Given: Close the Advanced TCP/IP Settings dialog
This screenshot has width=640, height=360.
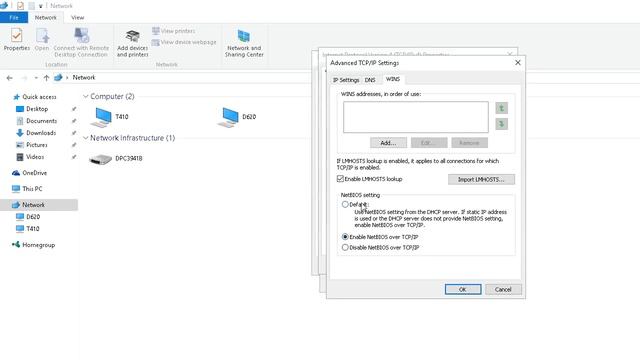Looking at the screenshot, I should tap(518, 62).
